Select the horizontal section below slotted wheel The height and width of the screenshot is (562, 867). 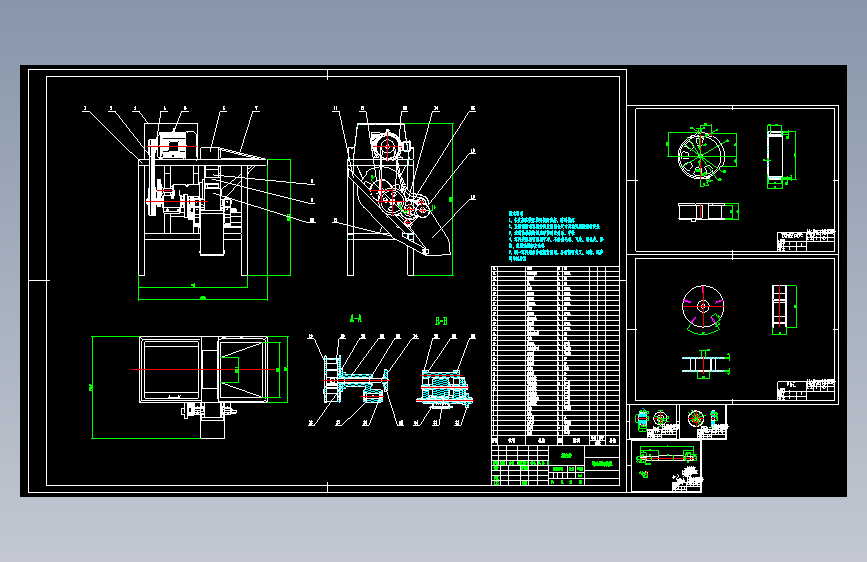click(708, 212)
